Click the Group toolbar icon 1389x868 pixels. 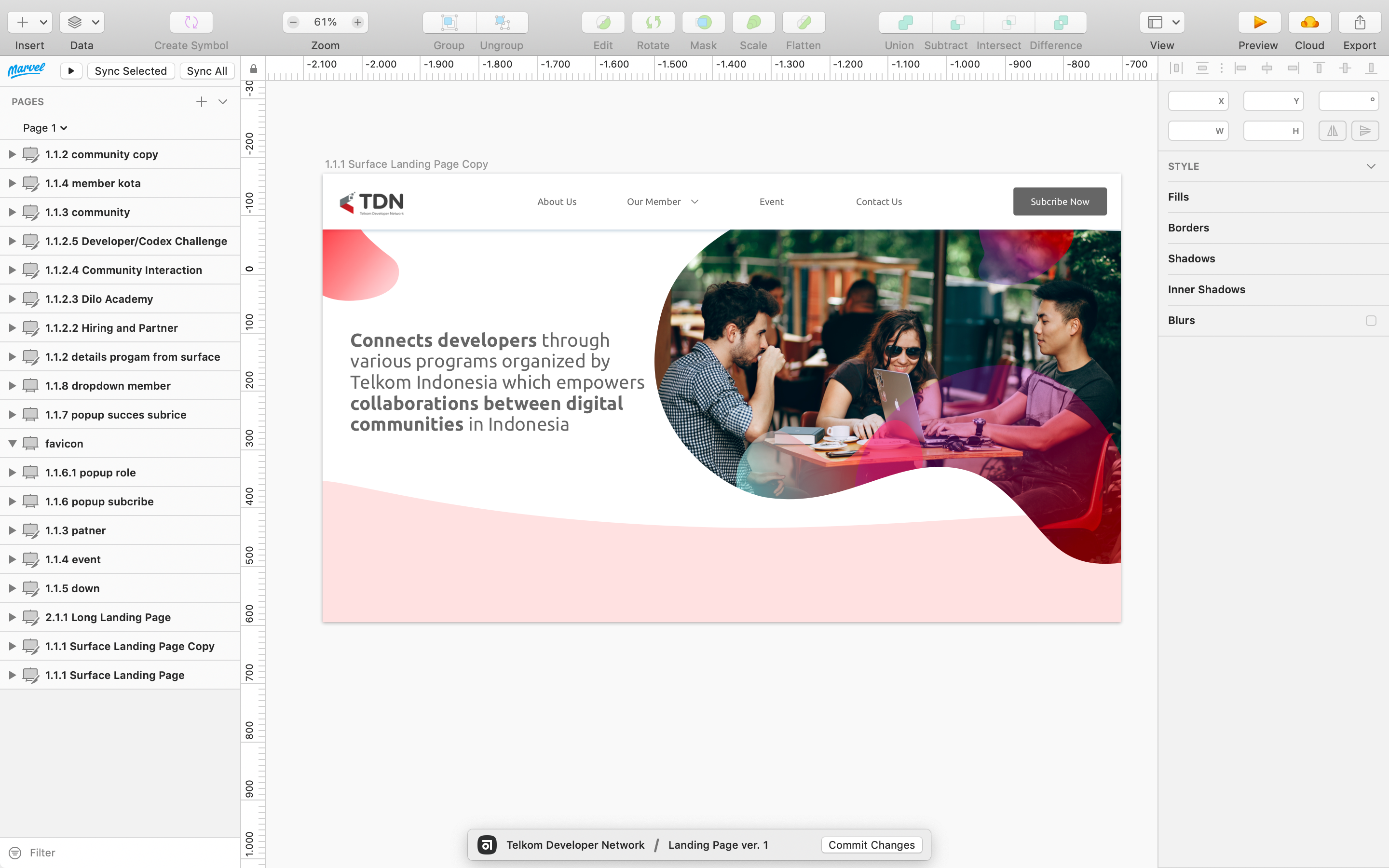coord(449,22)
